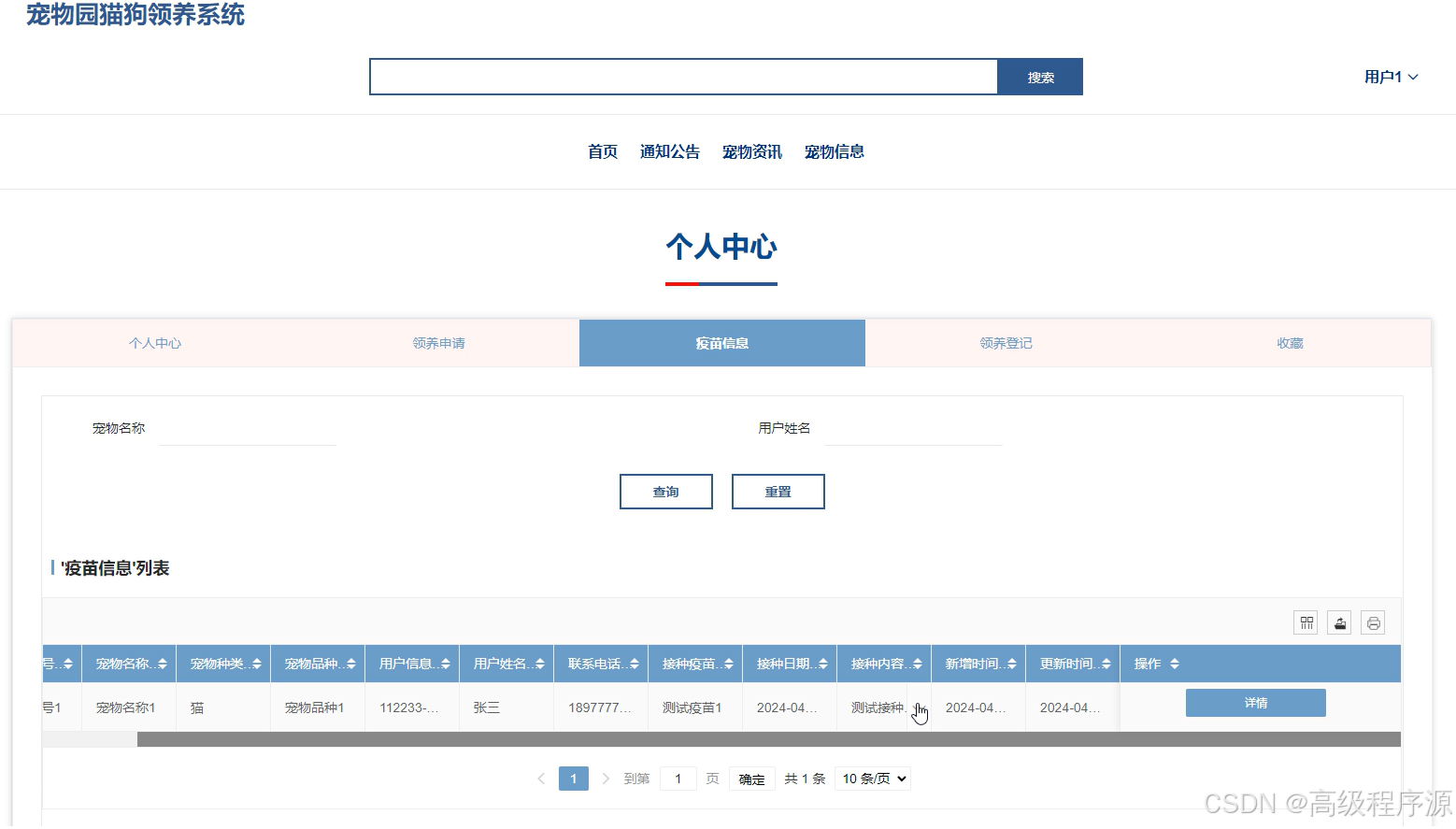This screenshot has height=829, width=1456.
Task: Go to next page arrow
Action: tap(606, 779)
